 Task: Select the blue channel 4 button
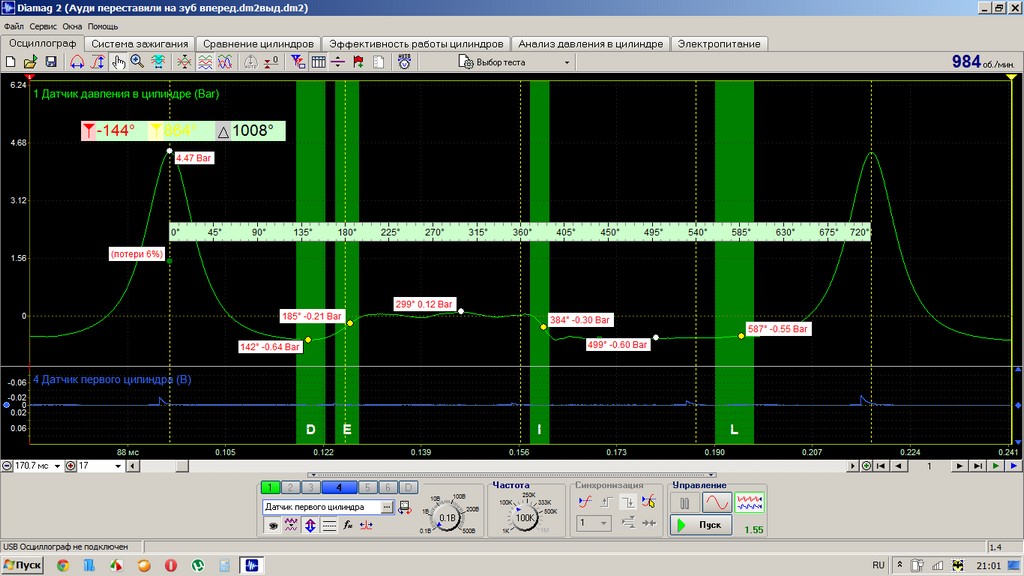[x=339, y=487]
